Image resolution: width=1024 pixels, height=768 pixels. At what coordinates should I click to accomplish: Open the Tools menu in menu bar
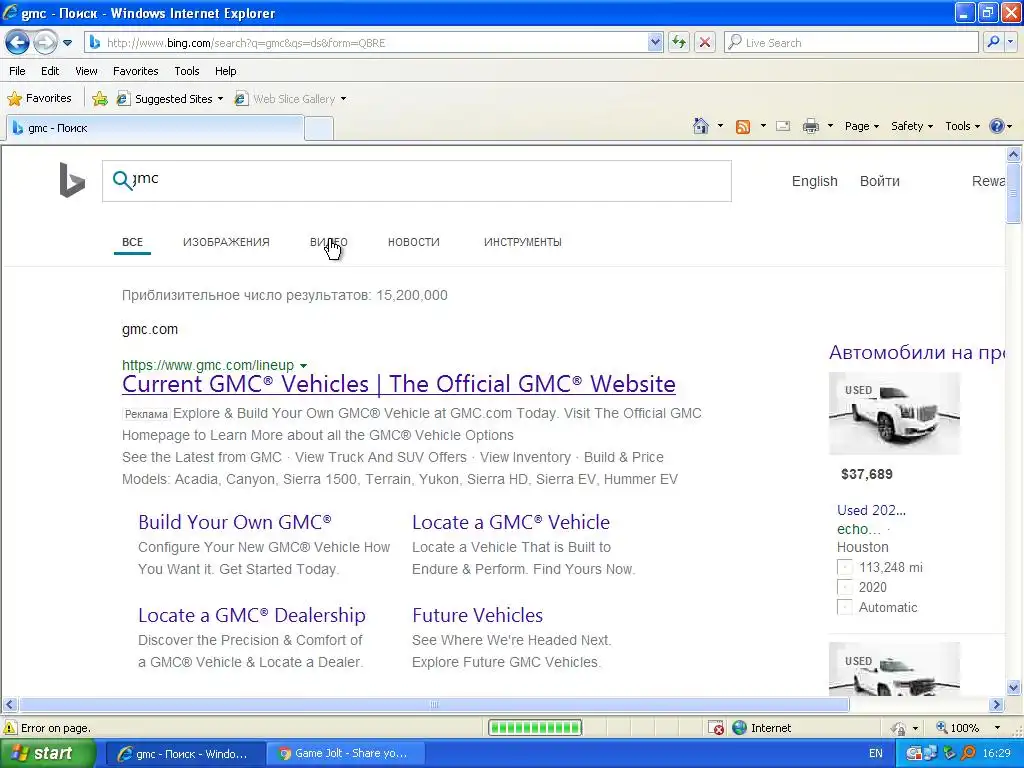187,71
